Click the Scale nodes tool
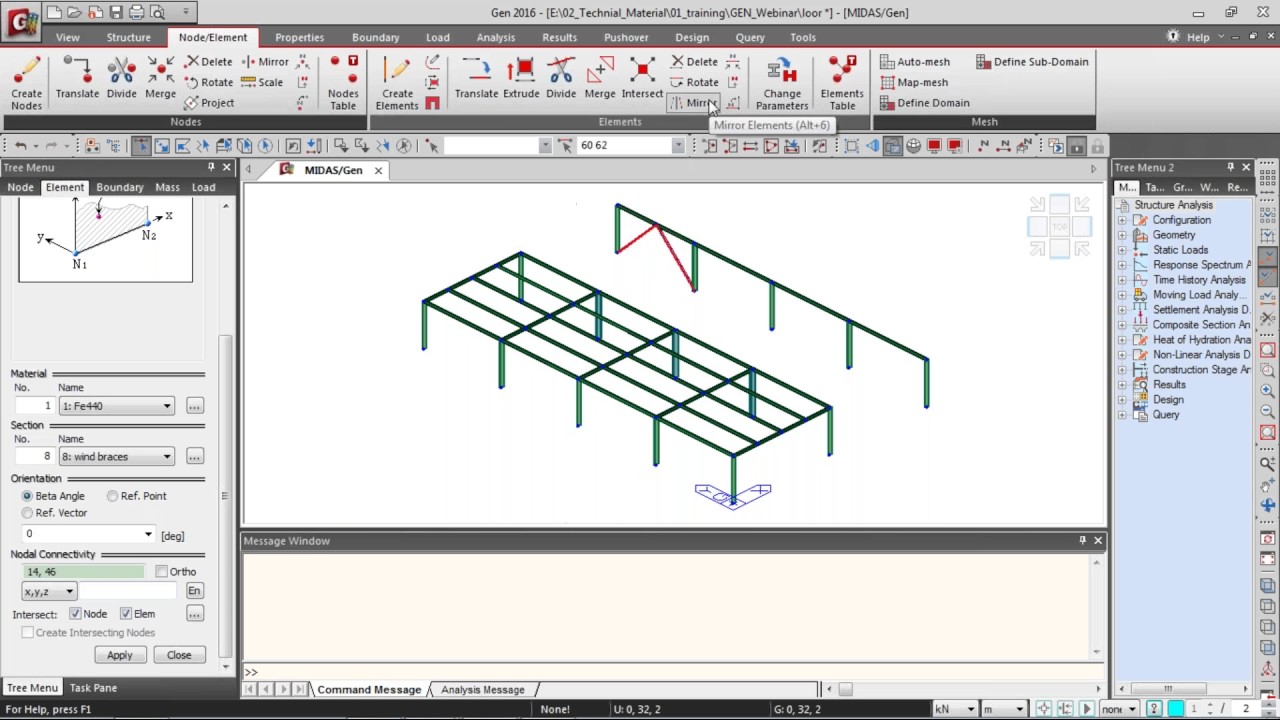Viewport: 1280px width, 720px height. (262, 82)
